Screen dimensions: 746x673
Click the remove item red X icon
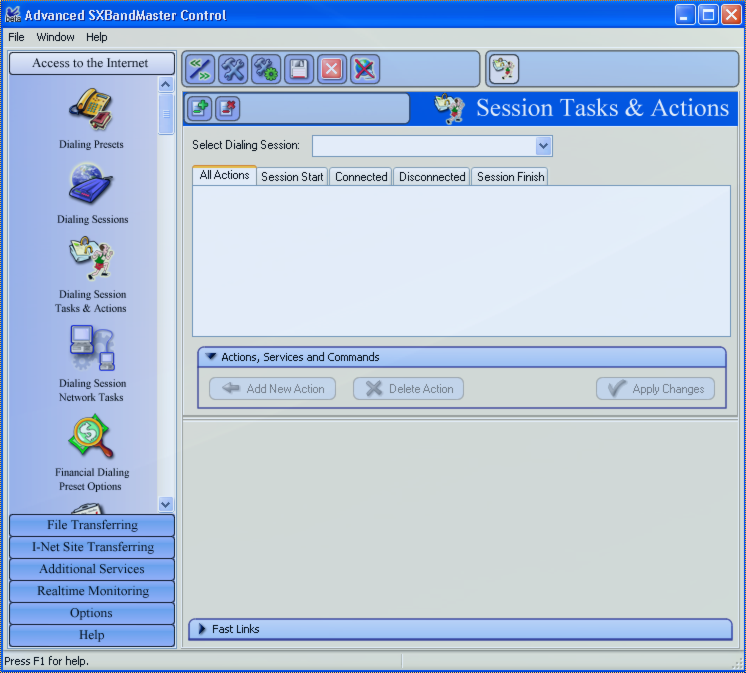point(227,108)
